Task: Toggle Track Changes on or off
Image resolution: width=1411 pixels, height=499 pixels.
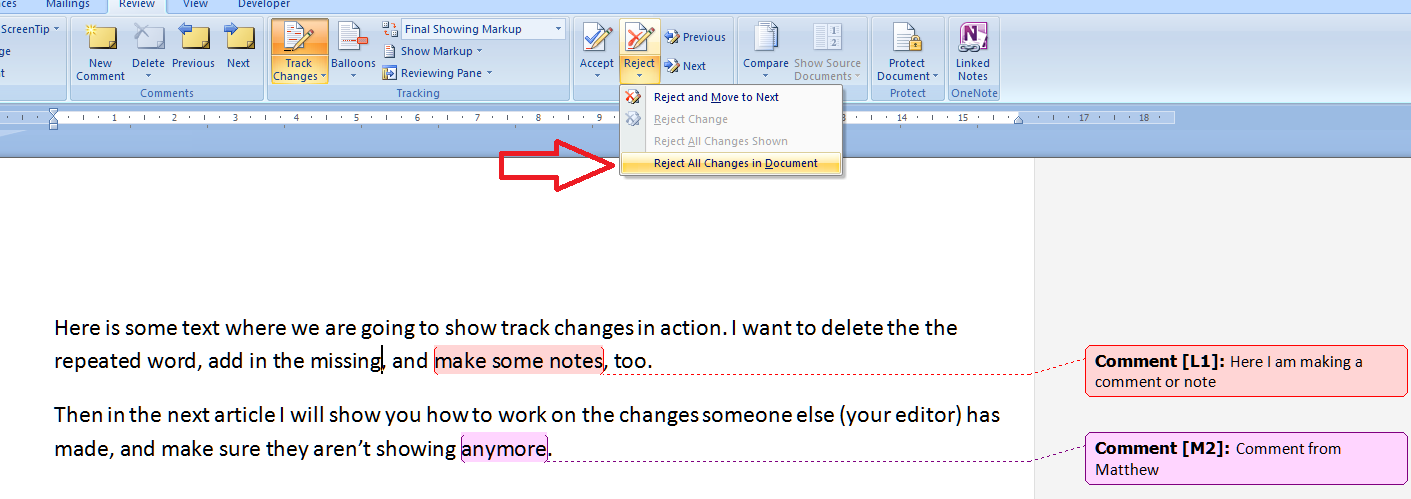Action: tap(296, 38)
